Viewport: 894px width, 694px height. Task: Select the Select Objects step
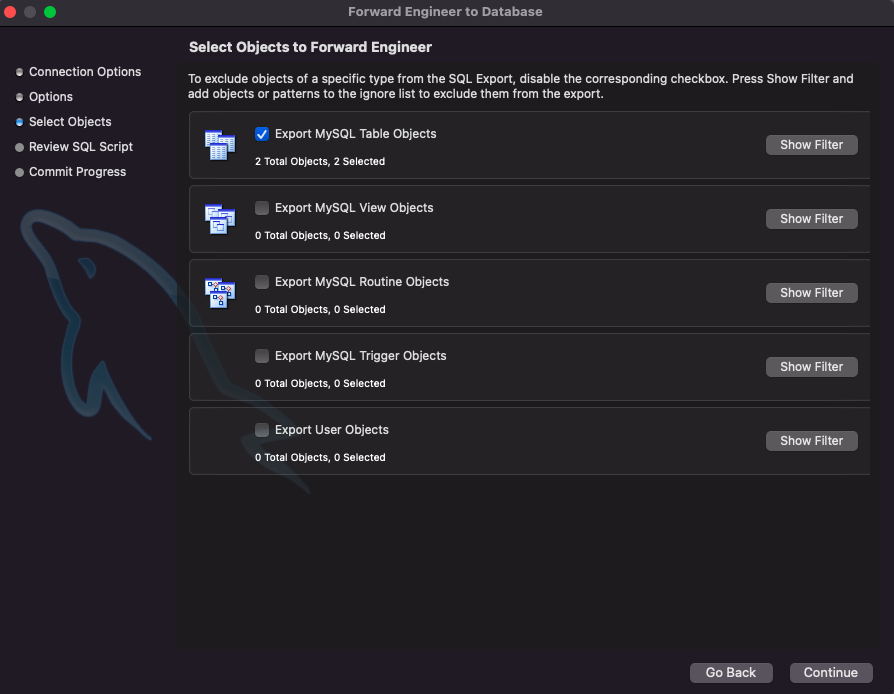[x=64, y=122]
